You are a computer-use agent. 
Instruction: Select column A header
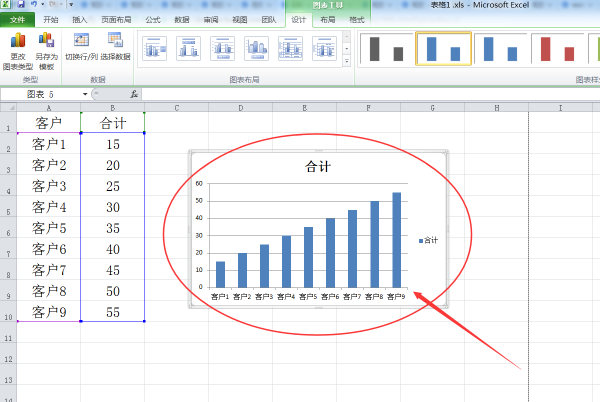pyautogui.click(x=49, y=108)
